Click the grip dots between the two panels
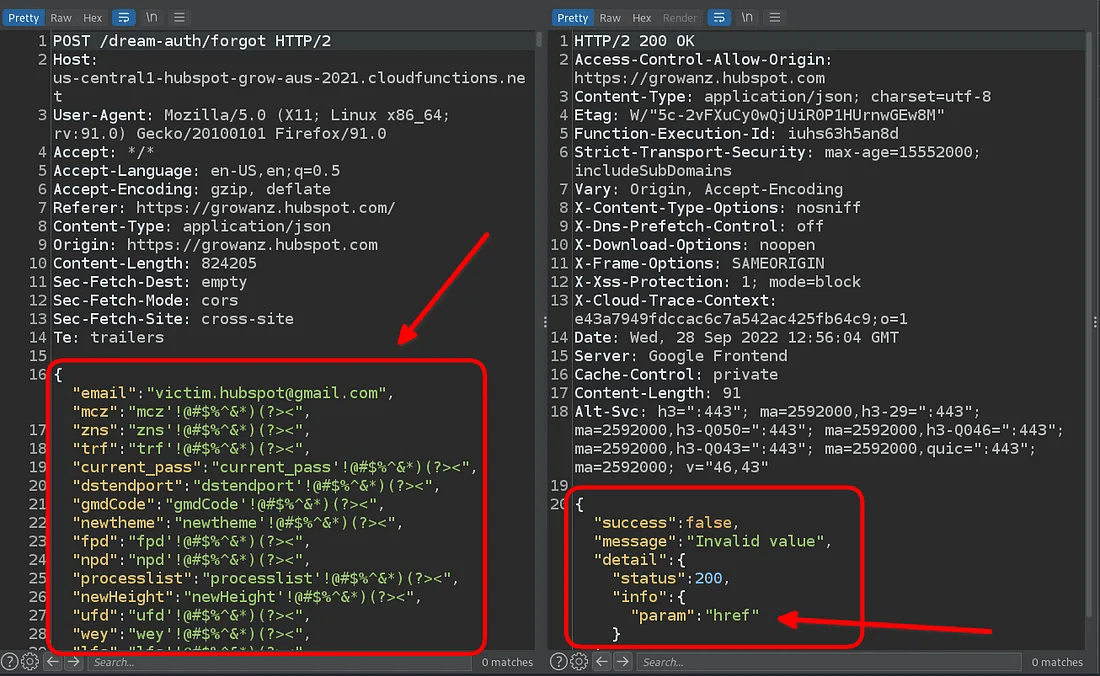The width and height of the screenshot is (1100, 676). tap(544, 322)
